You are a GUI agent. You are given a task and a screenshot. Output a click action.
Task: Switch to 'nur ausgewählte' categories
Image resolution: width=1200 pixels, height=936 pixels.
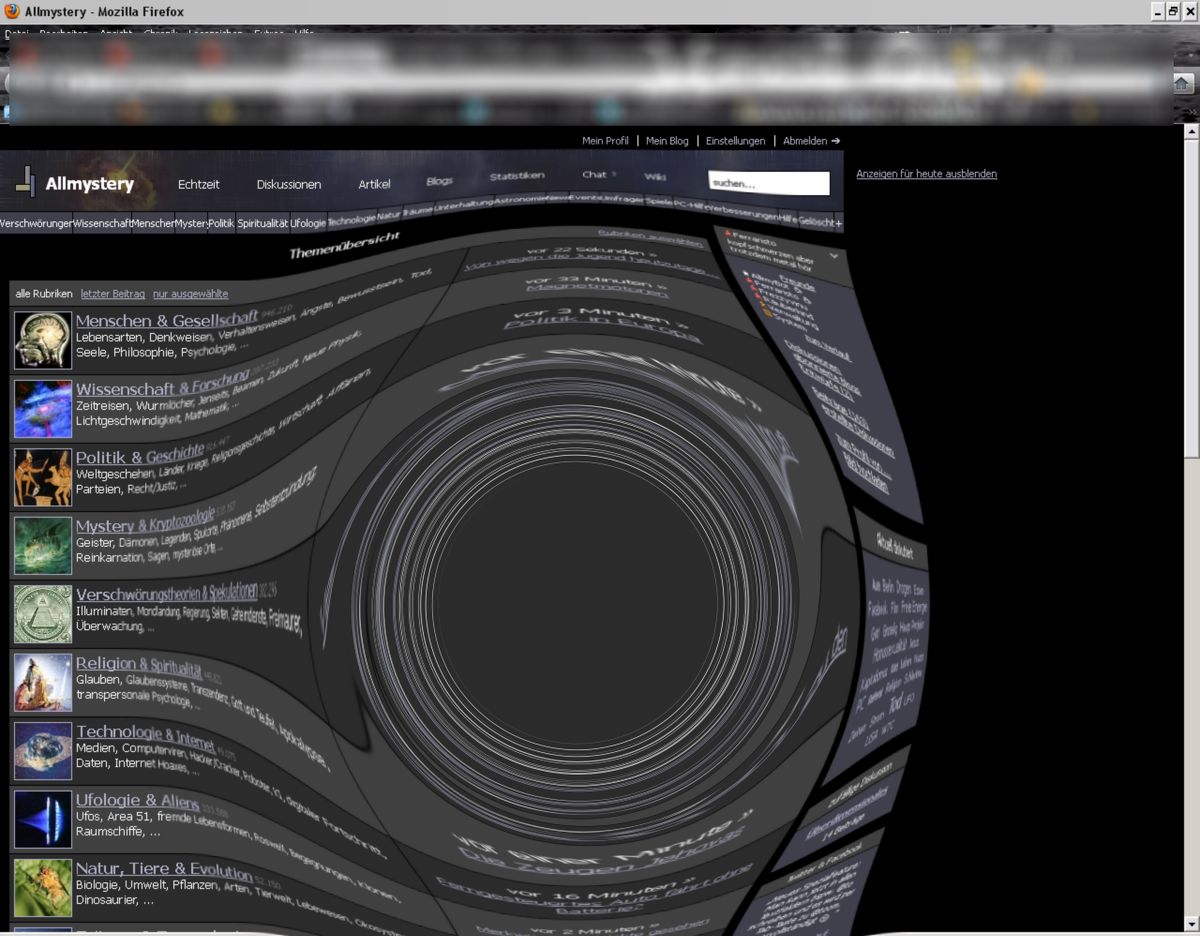coord(190,294)
